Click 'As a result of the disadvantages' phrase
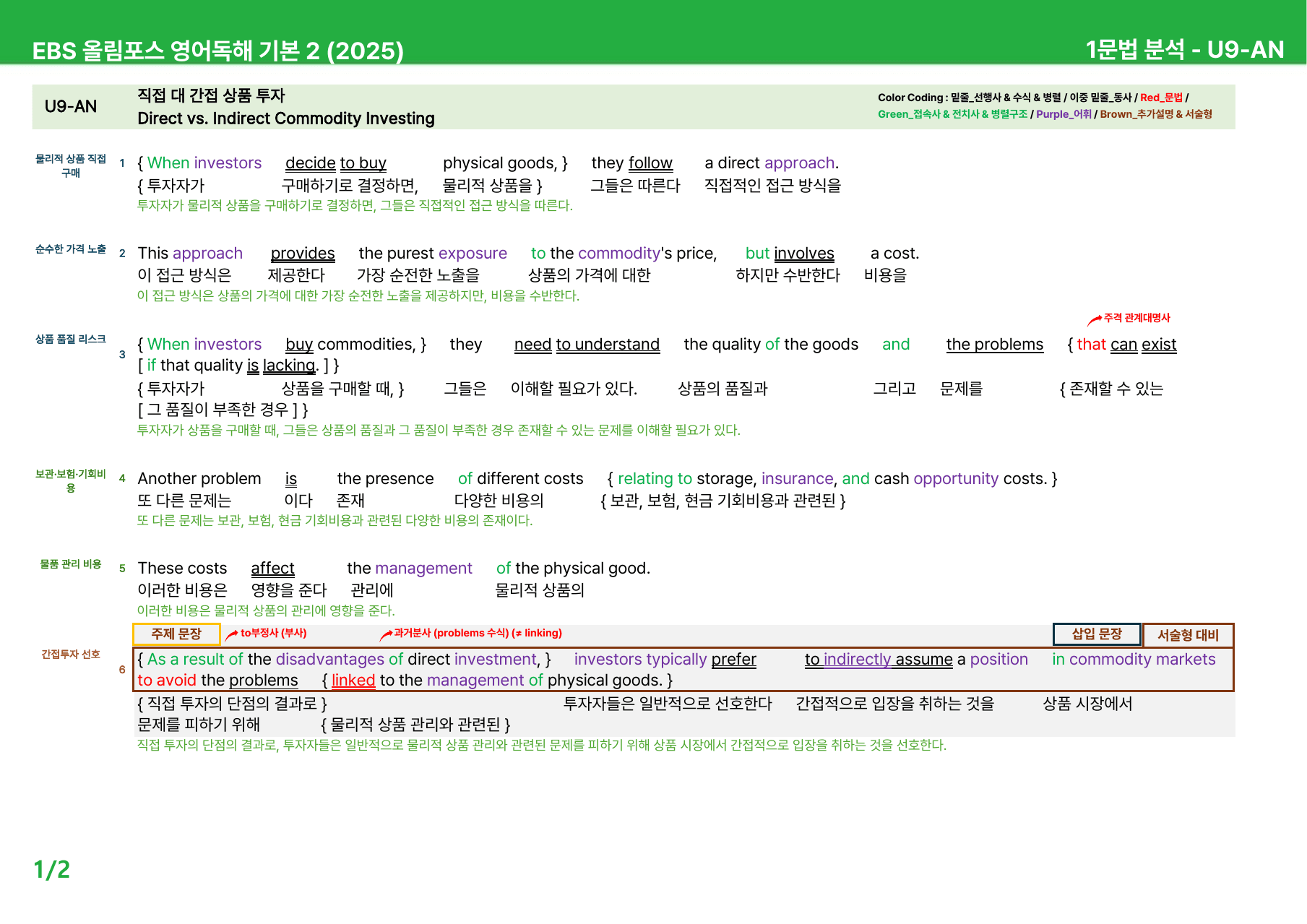The height and width of the screenshot is (924, 1307). pos(266,660)
